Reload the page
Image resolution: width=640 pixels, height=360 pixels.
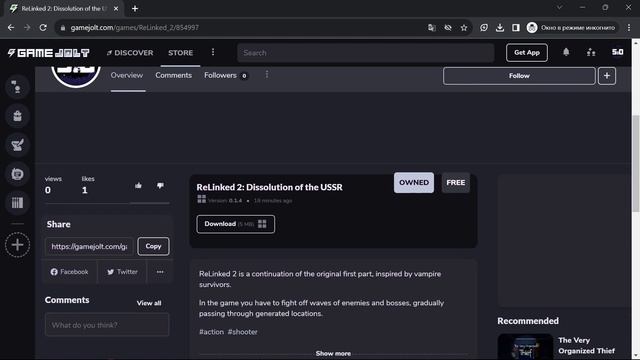tap(43, 27)
